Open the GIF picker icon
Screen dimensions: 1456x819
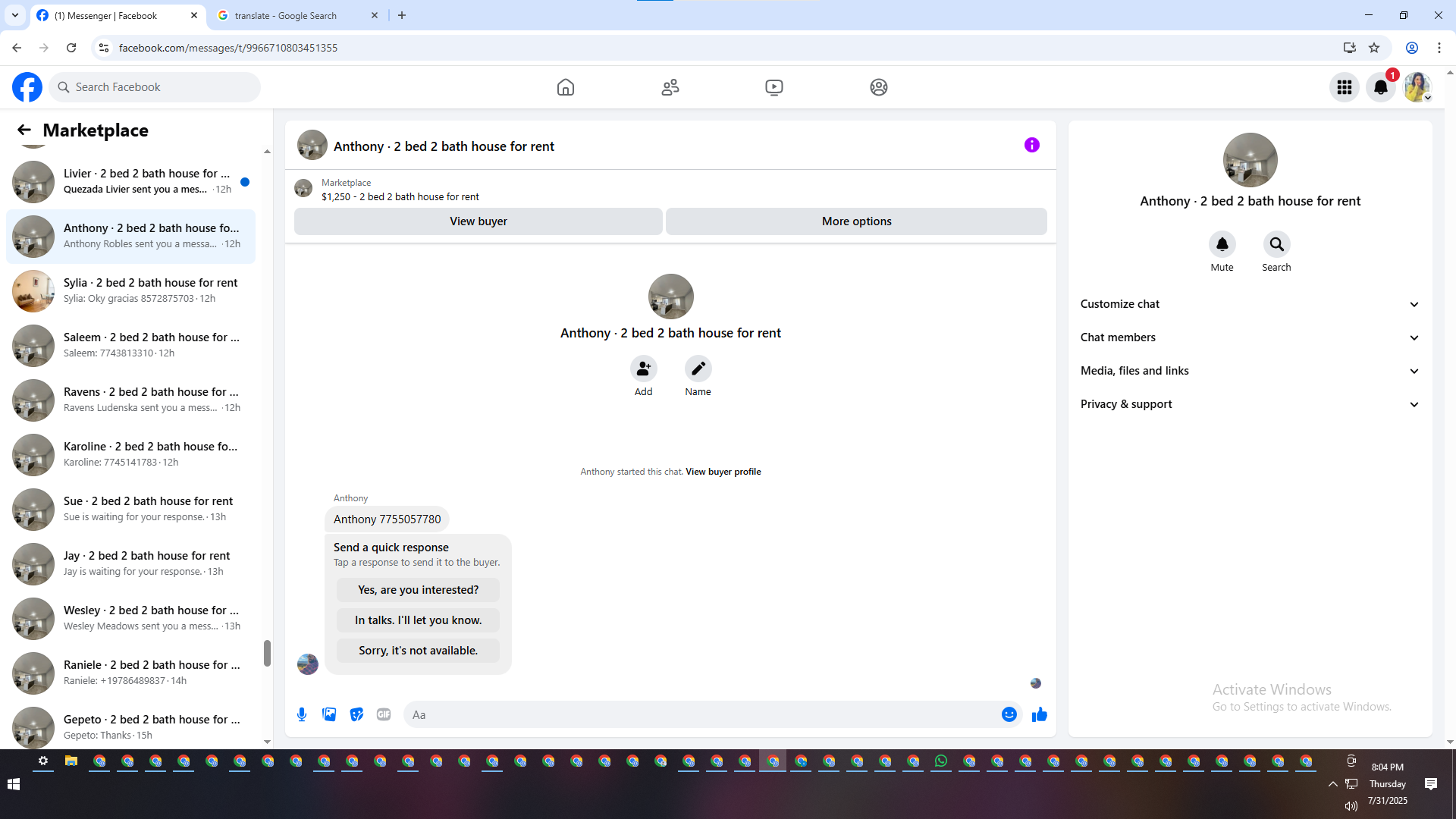click(x=384, y=714)
